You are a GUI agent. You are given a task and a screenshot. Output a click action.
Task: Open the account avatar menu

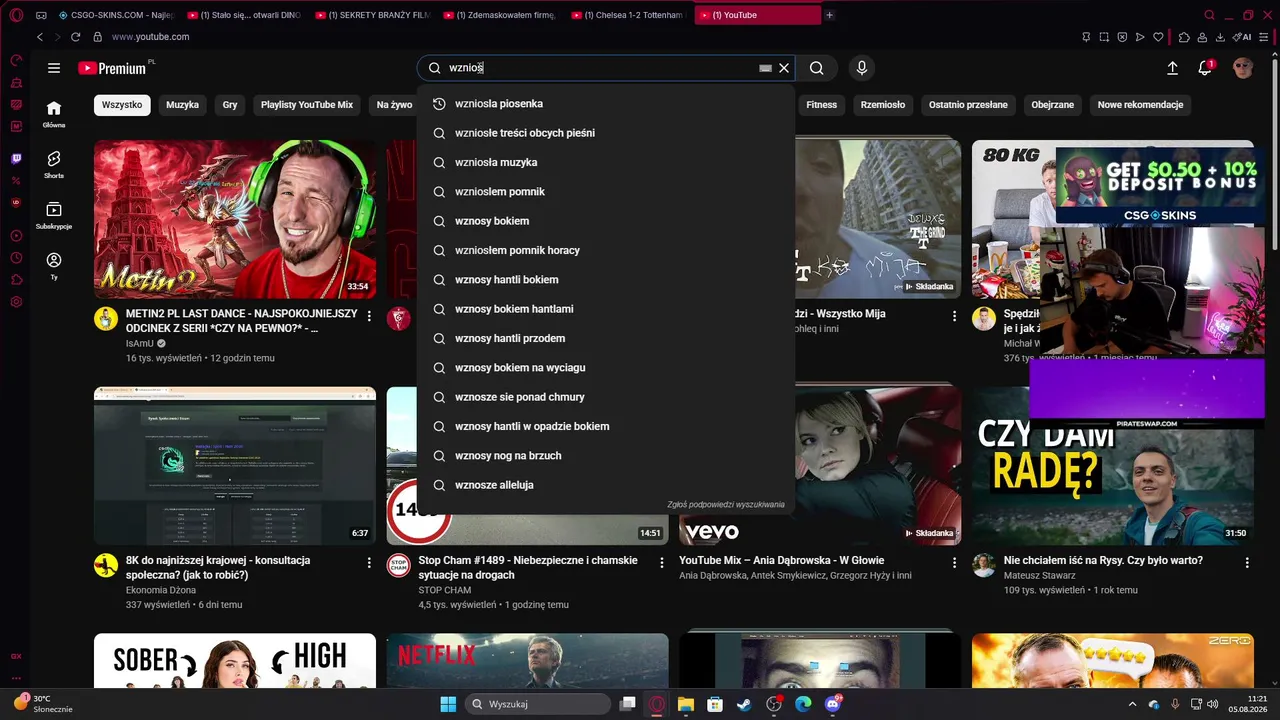[x=1243, y=68]
